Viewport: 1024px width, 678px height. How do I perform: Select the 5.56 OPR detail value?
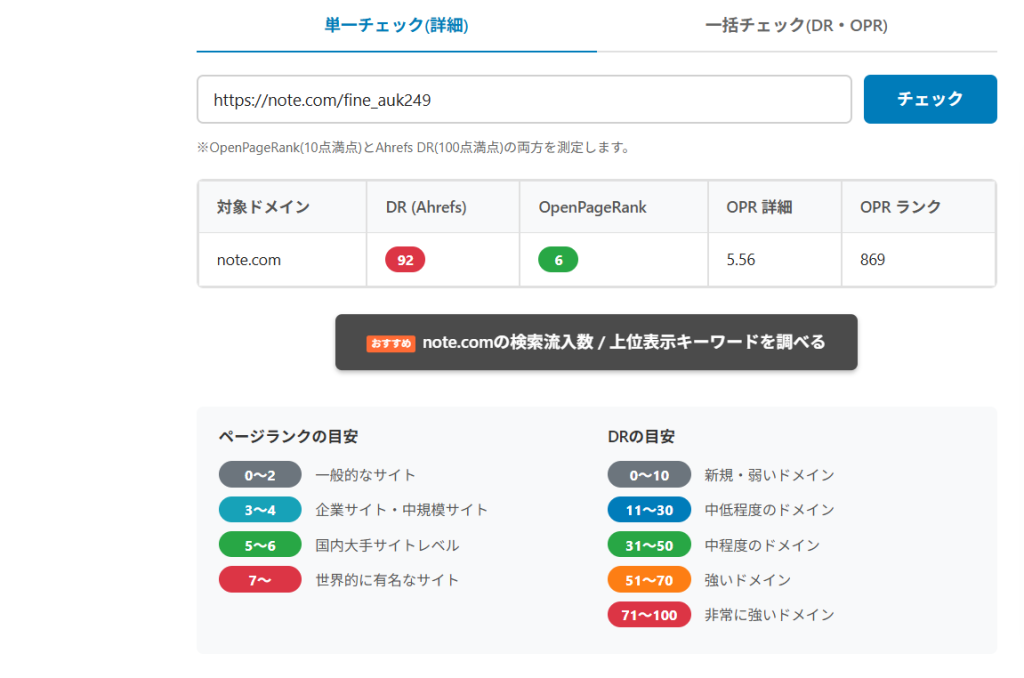point(741,260)
